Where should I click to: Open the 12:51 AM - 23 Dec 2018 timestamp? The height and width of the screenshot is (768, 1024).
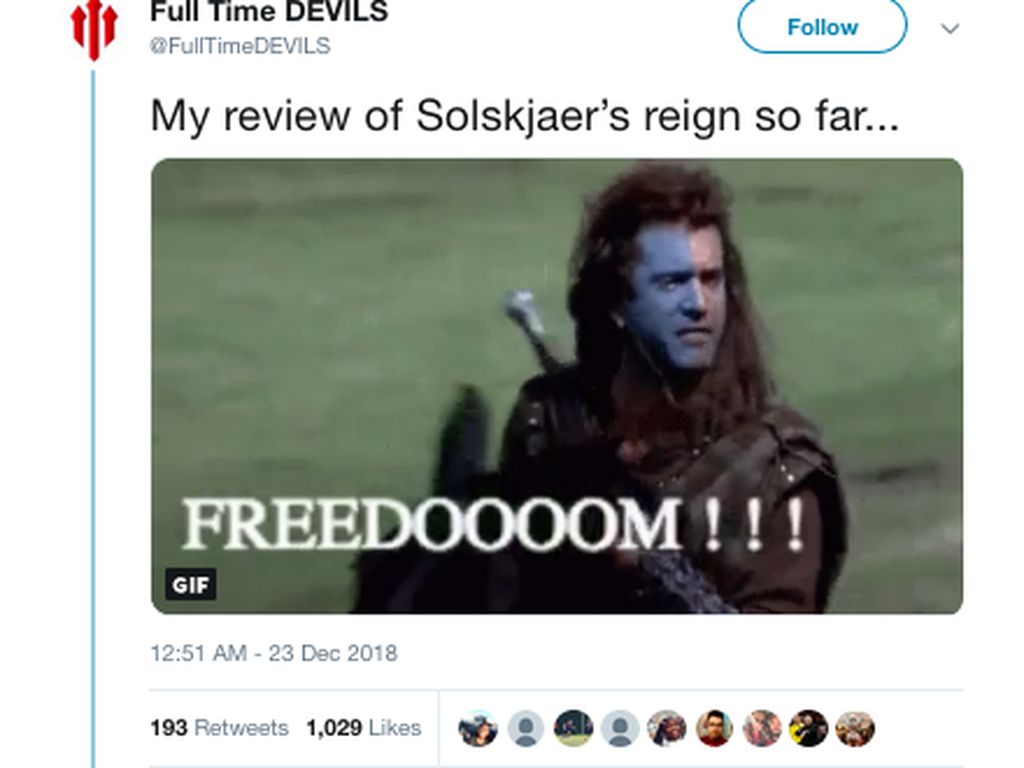click(274, 653)
